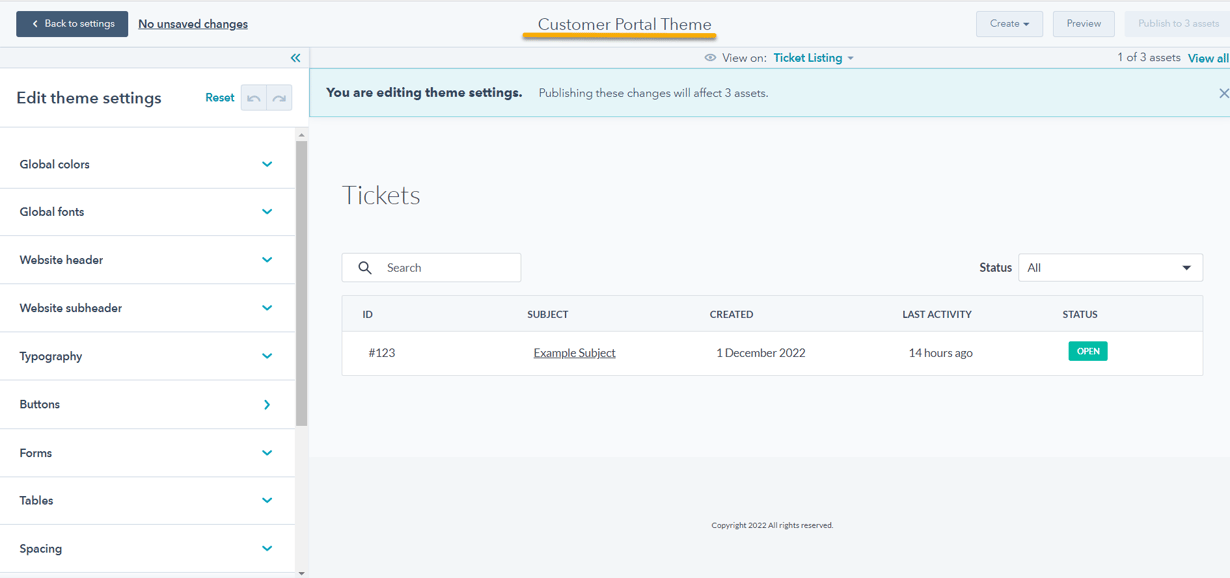The height and width of the screenshot is (578, 1230).
Task: Click the STATUS column header
Action: [1080, 314]
